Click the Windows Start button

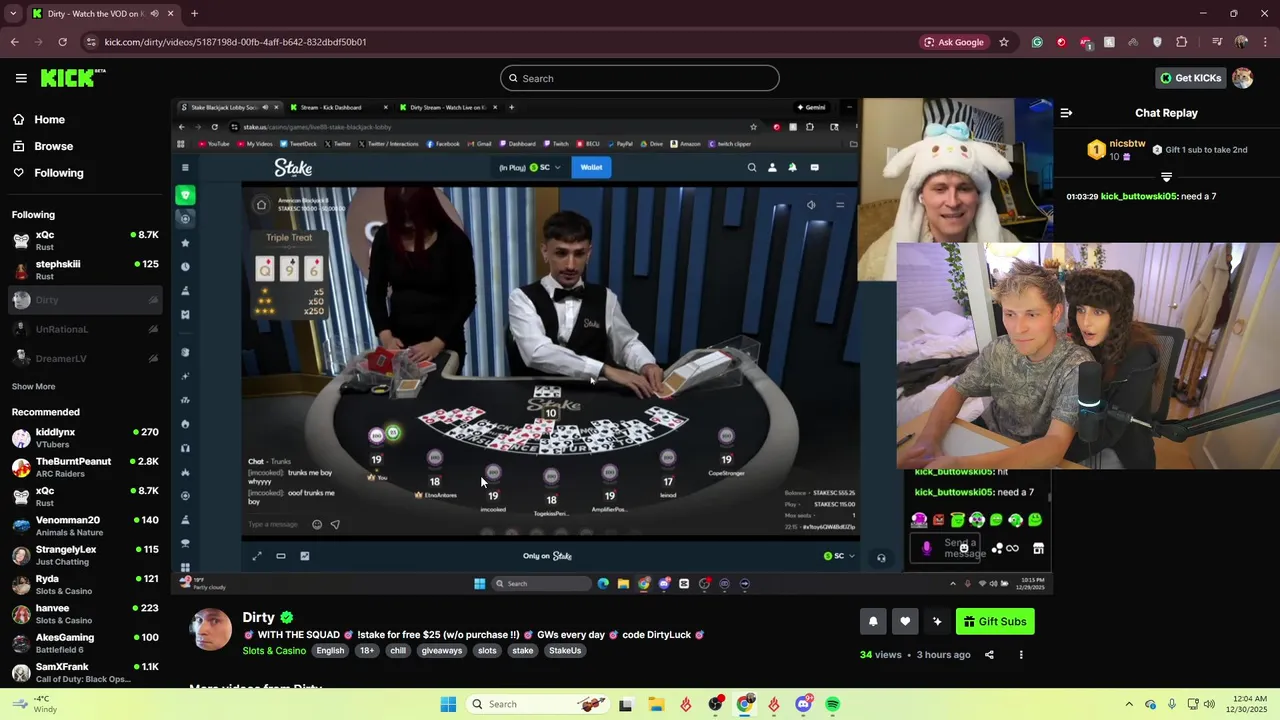[x=448, y=704]
